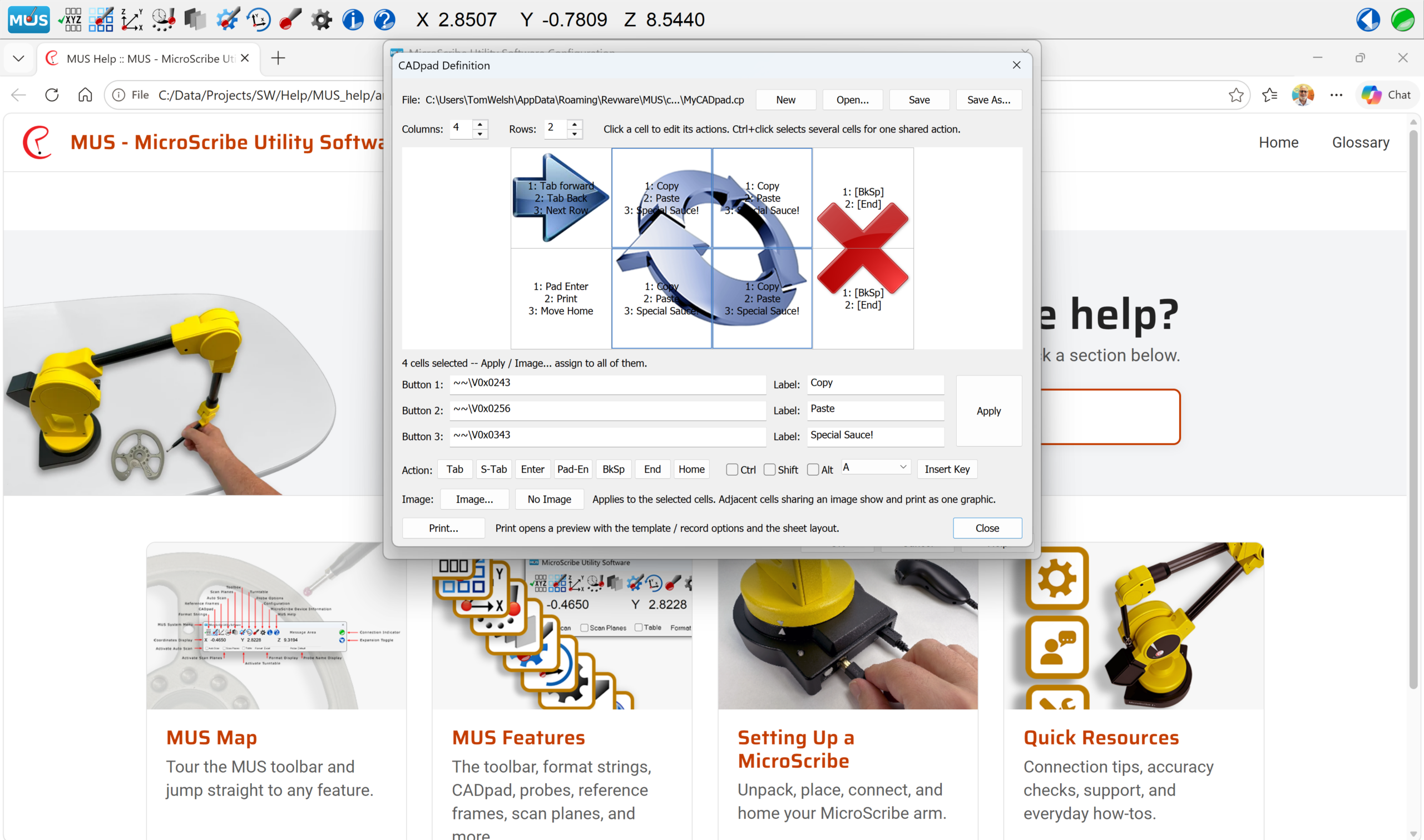Viewport: 1424px width, 840px height.
Task: Enable the Alt modifier checkbox
Action: (x=813, y=470)
